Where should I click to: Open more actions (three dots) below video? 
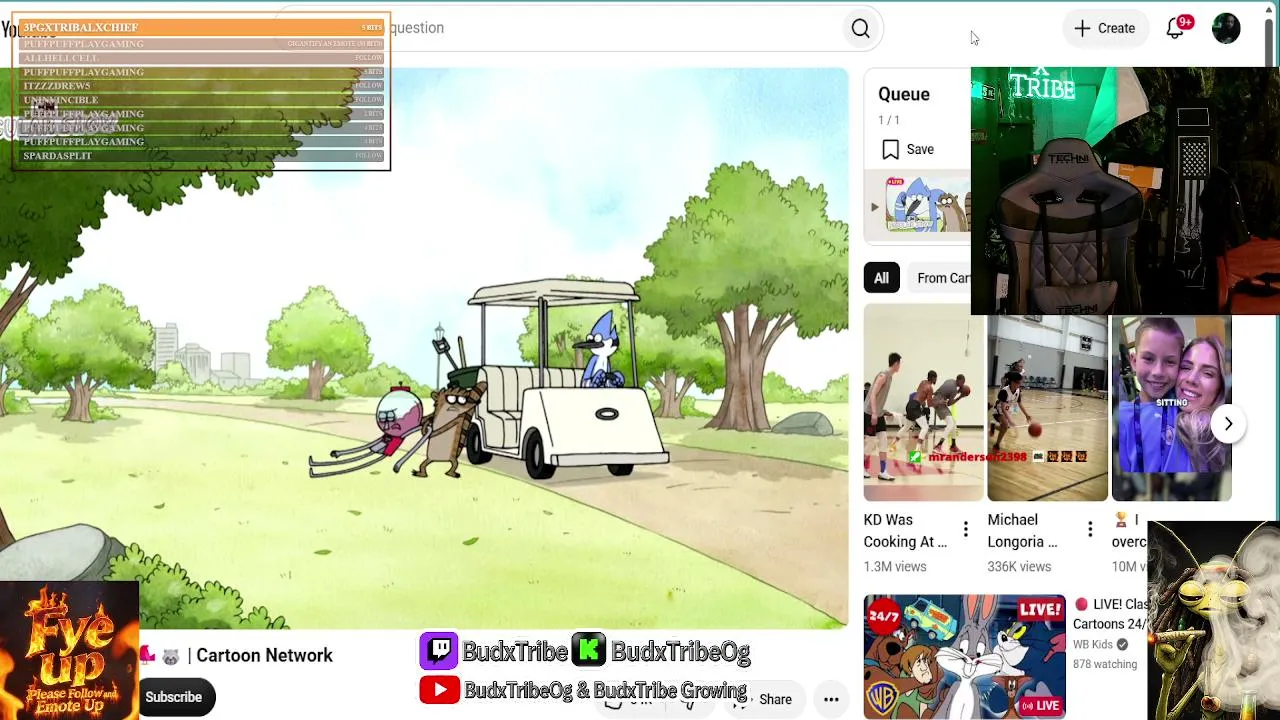831,700
